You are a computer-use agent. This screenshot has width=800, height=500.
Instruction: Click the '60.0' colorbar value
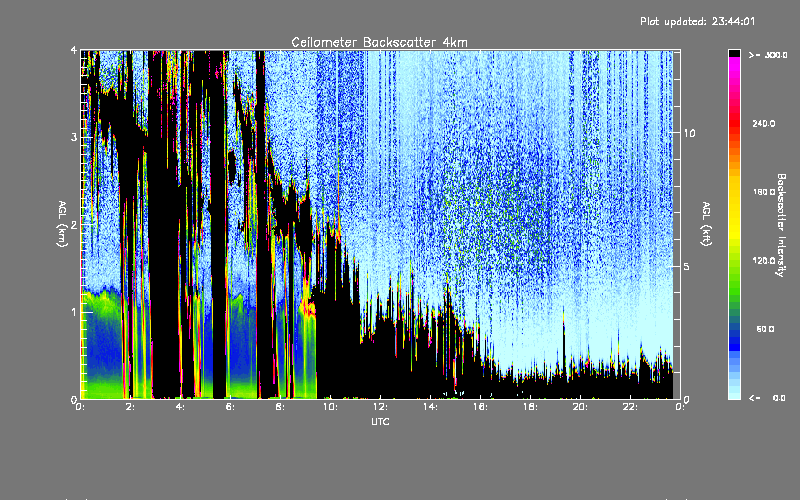(x=765, y=329)
